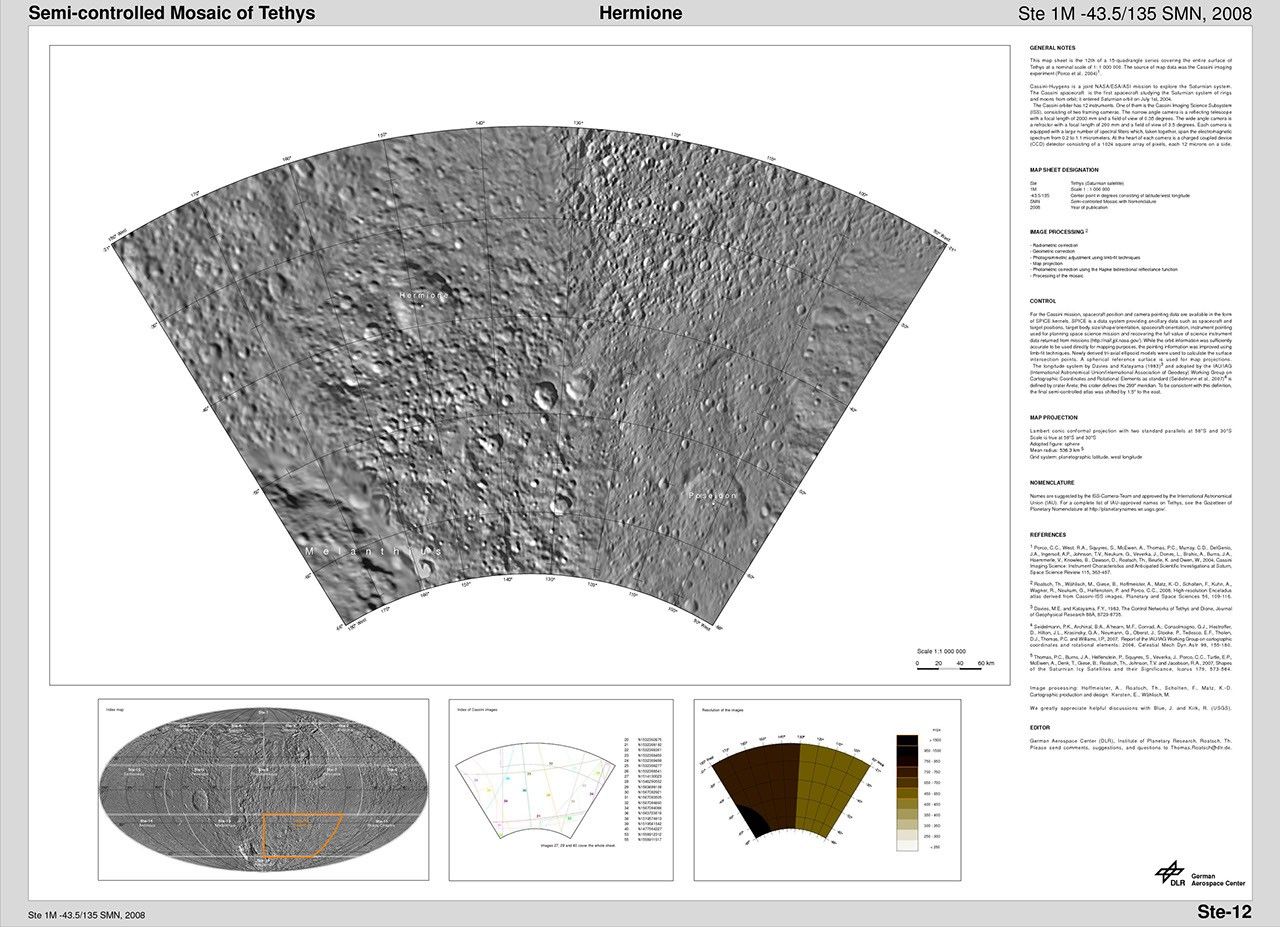
Task: Click the resolution color legend bar
Action: click(909, 792)
